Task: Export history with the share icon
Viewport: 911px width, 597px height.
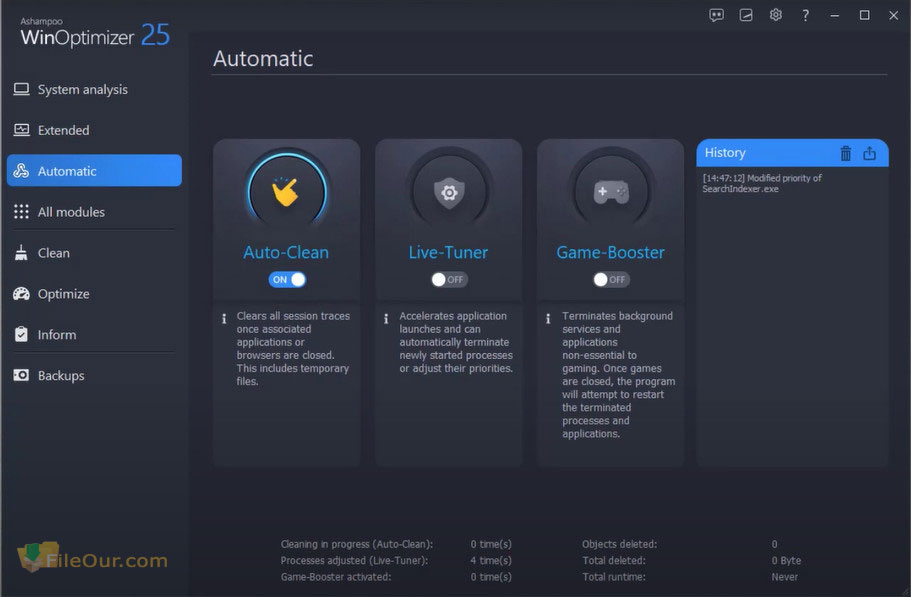Action: 869,153
